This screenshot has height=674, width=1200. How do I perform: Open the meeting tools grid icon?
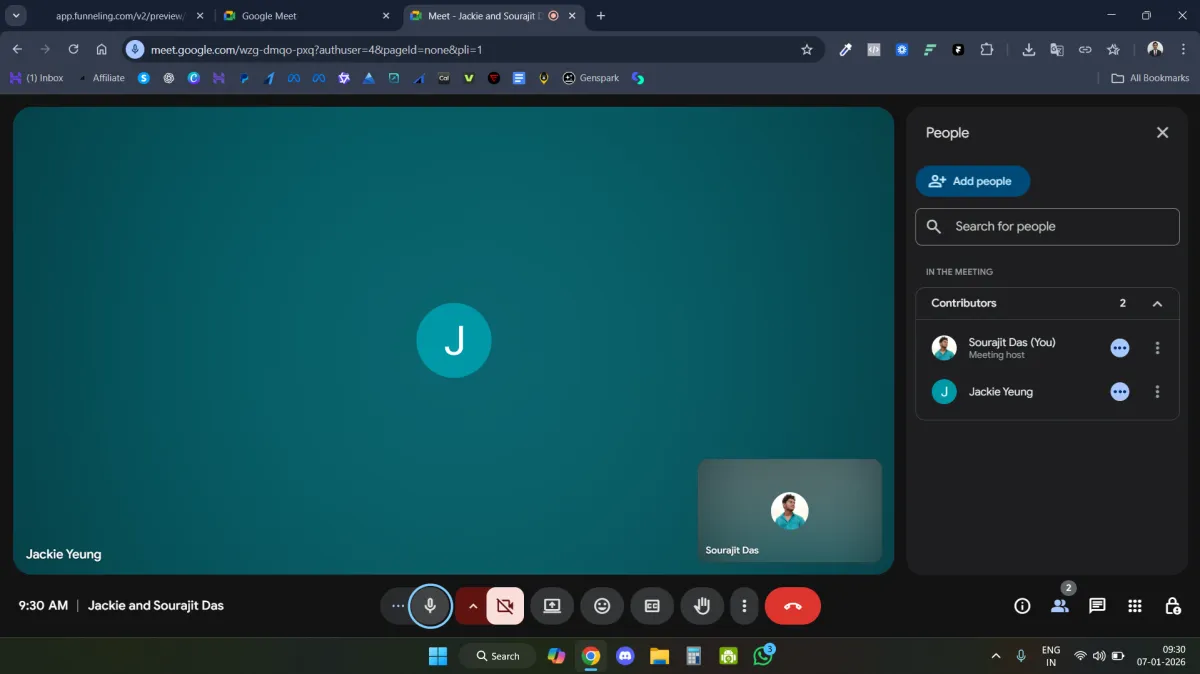pos(1135,606)
